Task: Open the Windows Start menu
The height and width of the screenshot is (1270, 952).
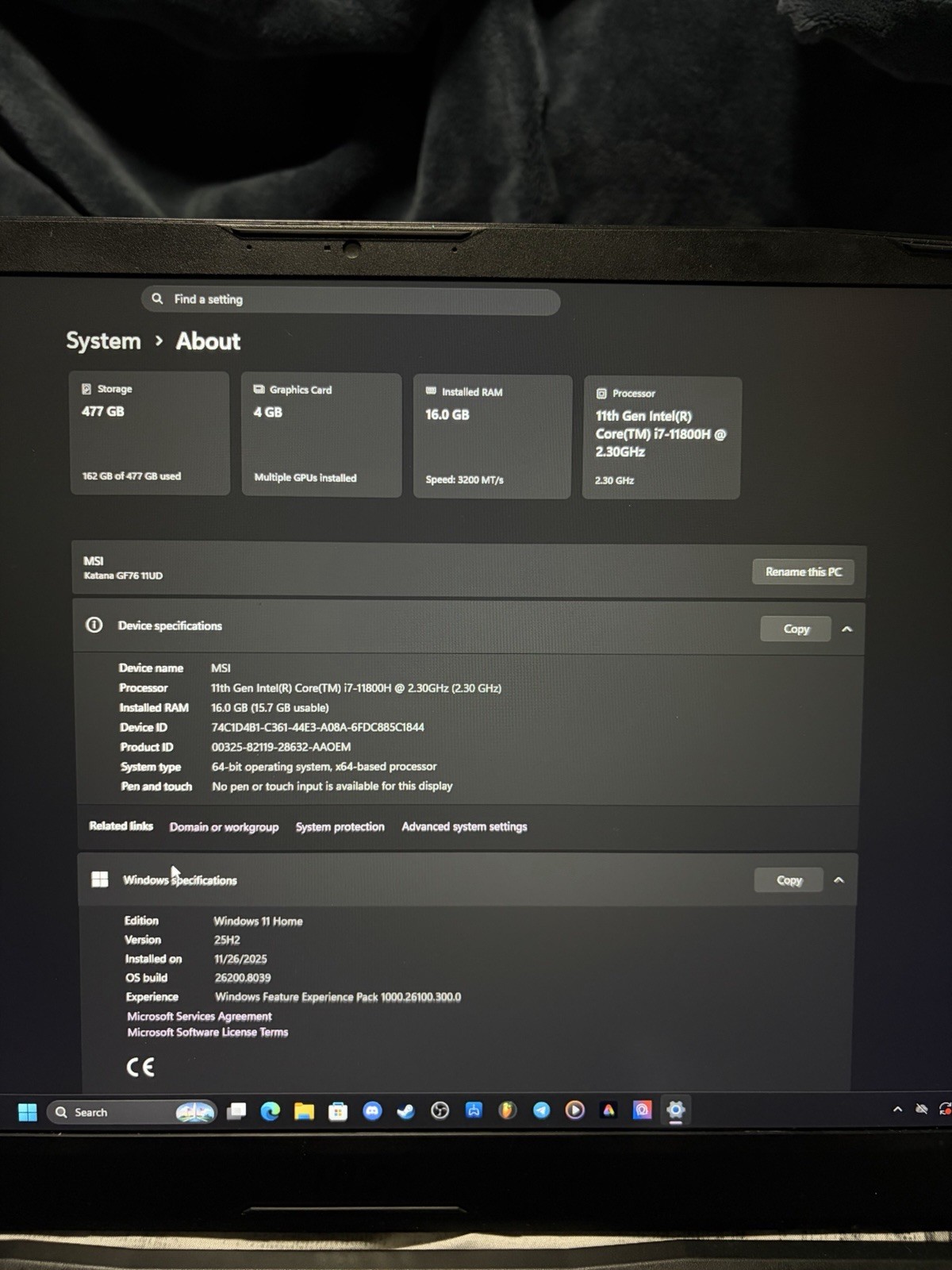Action: pos(28,1112)
